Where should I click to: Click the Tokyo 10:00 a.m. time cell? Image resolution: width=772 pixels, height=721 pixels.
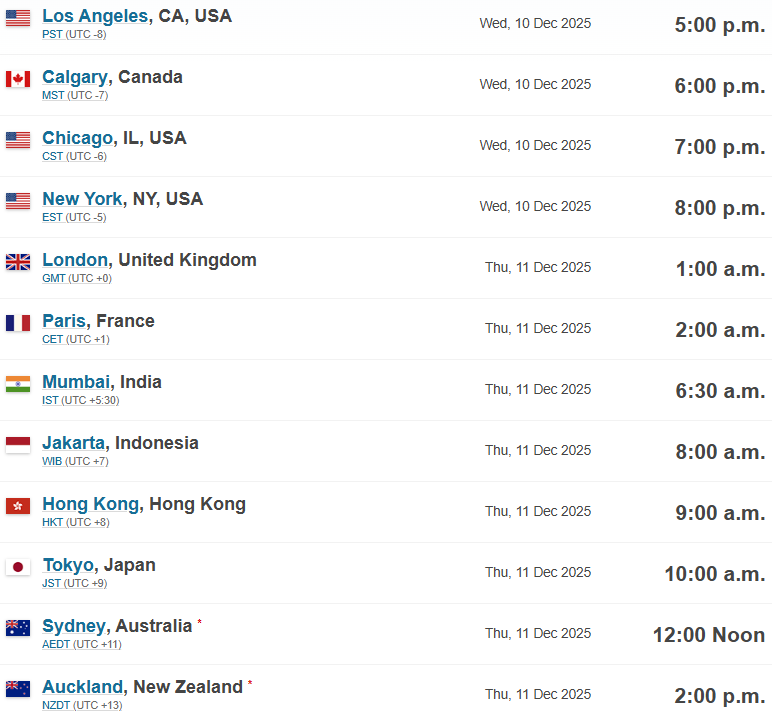[714, 574]
